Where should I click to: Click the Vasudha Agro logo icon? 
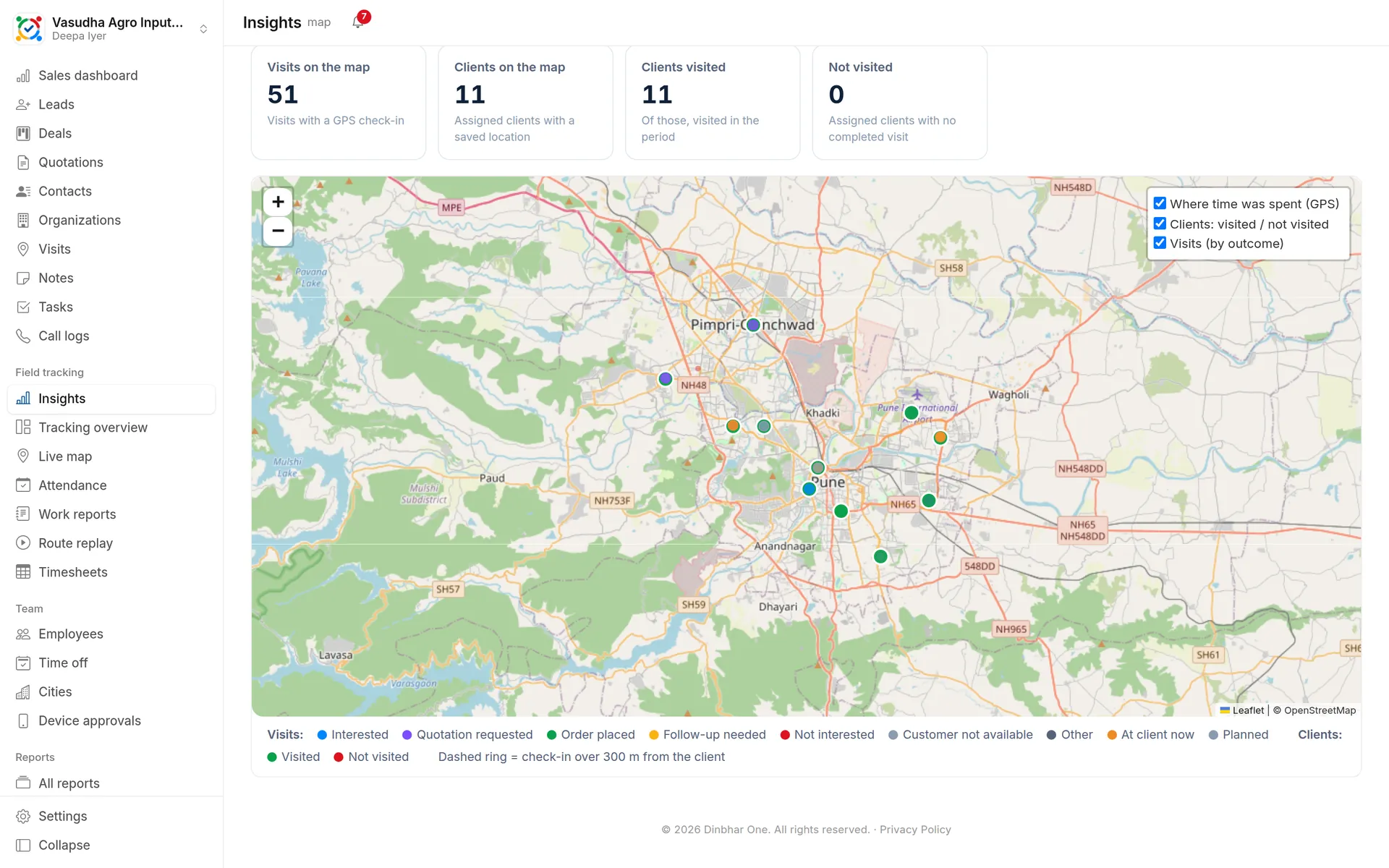29,29
